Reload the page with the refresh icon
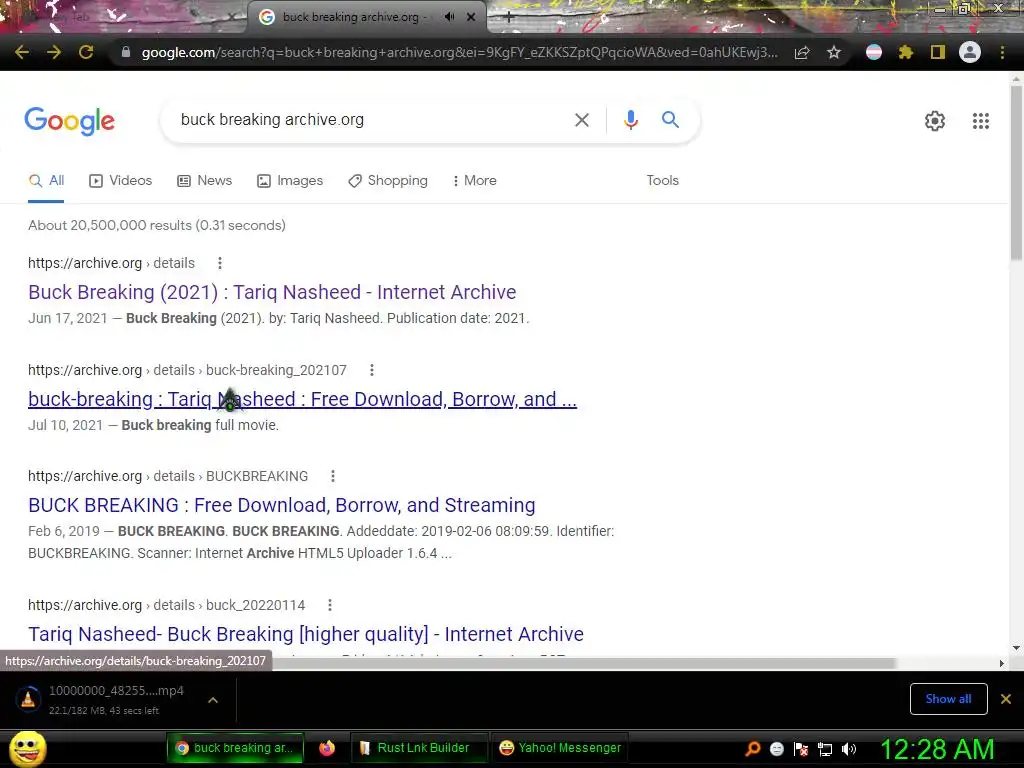 tap(86, 52)
